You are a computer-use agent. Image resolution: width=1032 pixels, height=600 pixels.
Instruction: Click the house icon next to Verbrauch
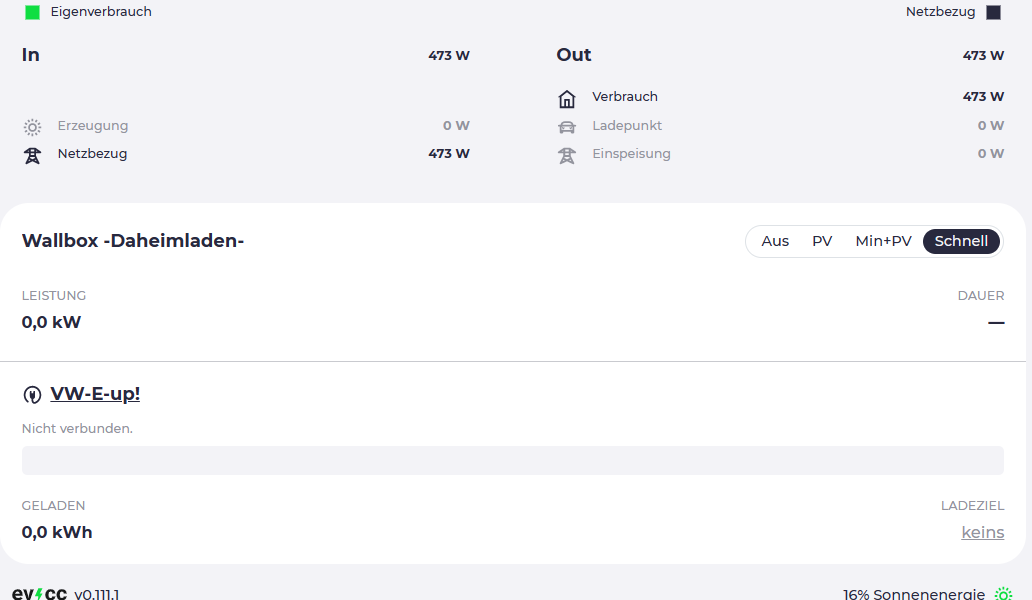(567, 99)
